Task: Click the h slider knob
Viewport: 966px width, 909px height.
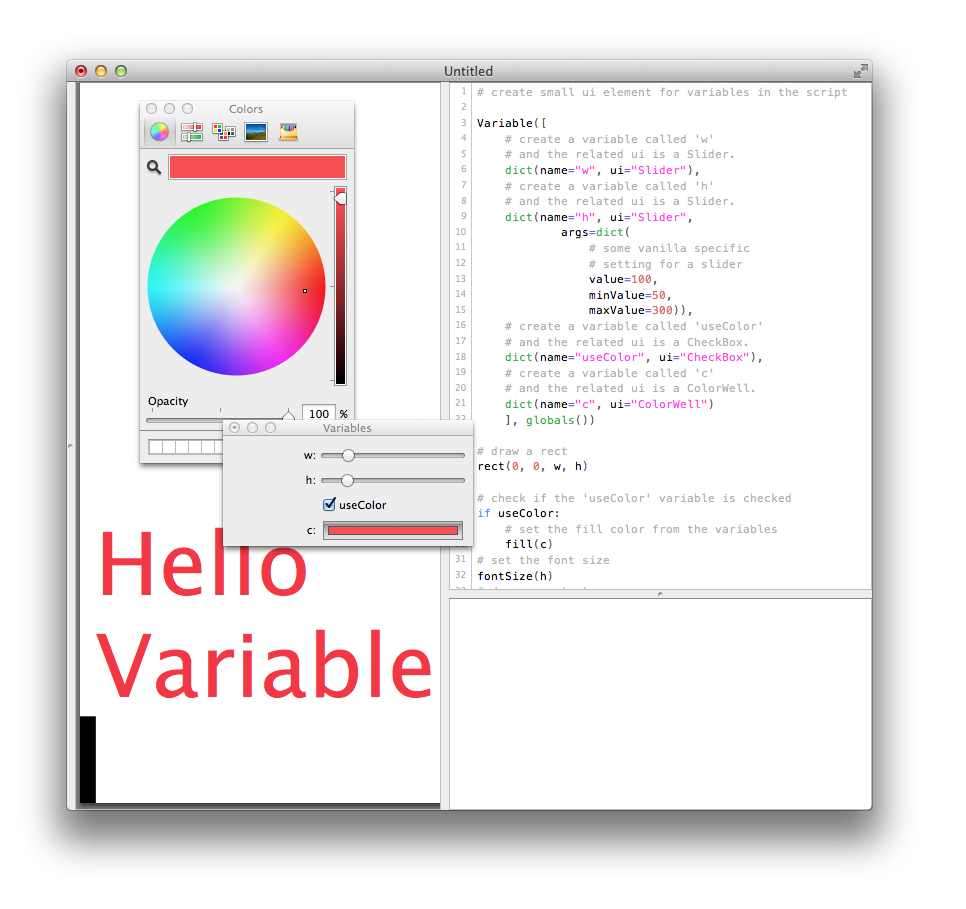Action: point(347,480)
